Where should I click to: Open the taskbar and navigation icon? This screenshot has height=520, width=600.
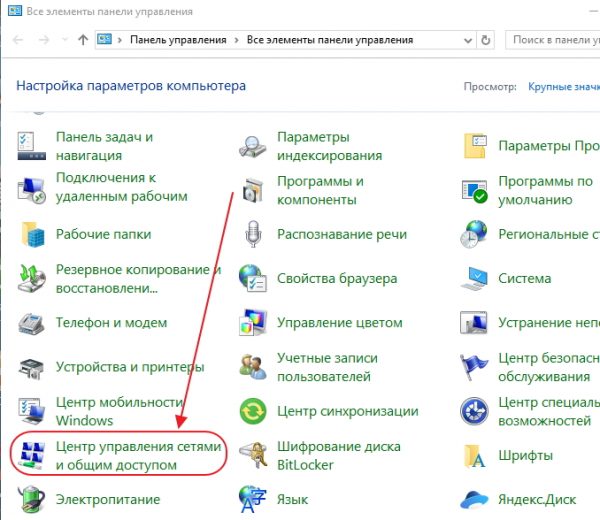pyautogui.click(x=31, y=146)
